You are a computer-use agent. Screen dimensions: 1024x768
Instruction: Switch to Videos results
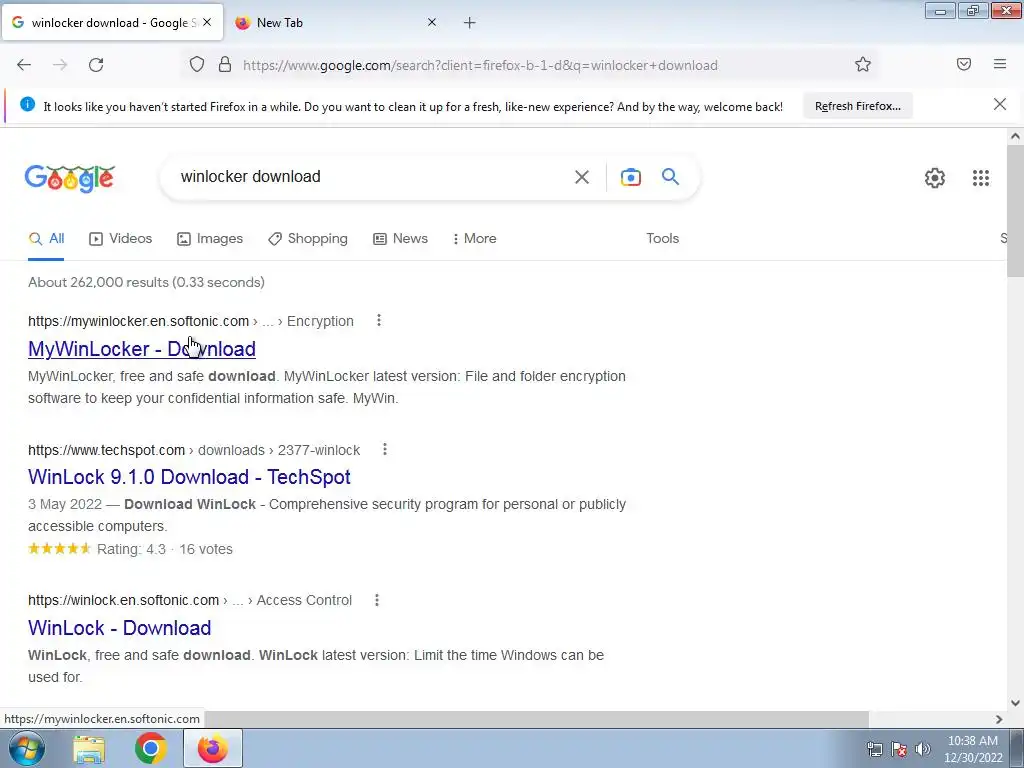(121, 239)
